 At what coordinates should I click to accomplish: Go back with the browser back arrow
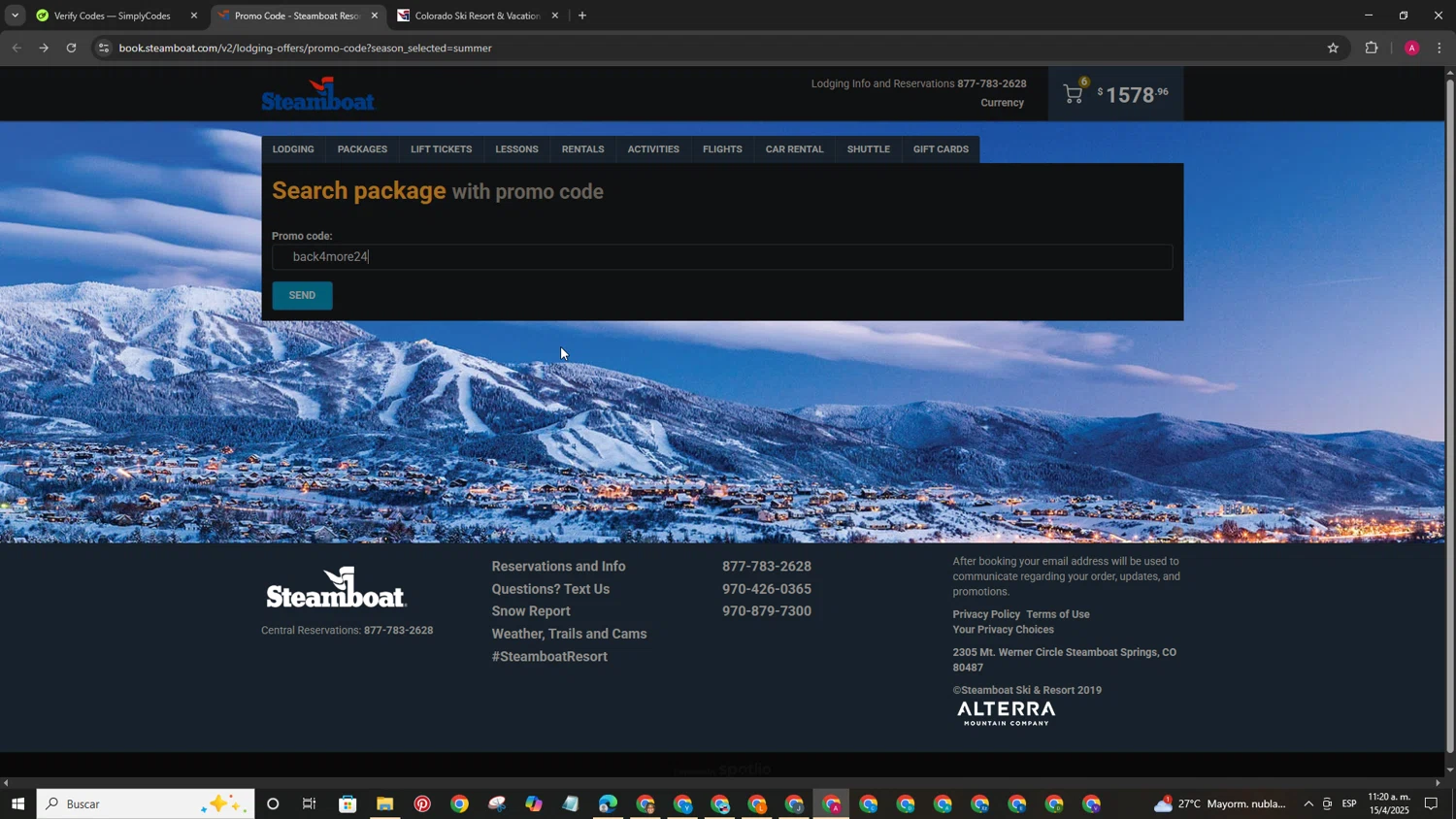click(x=17, y=48)
